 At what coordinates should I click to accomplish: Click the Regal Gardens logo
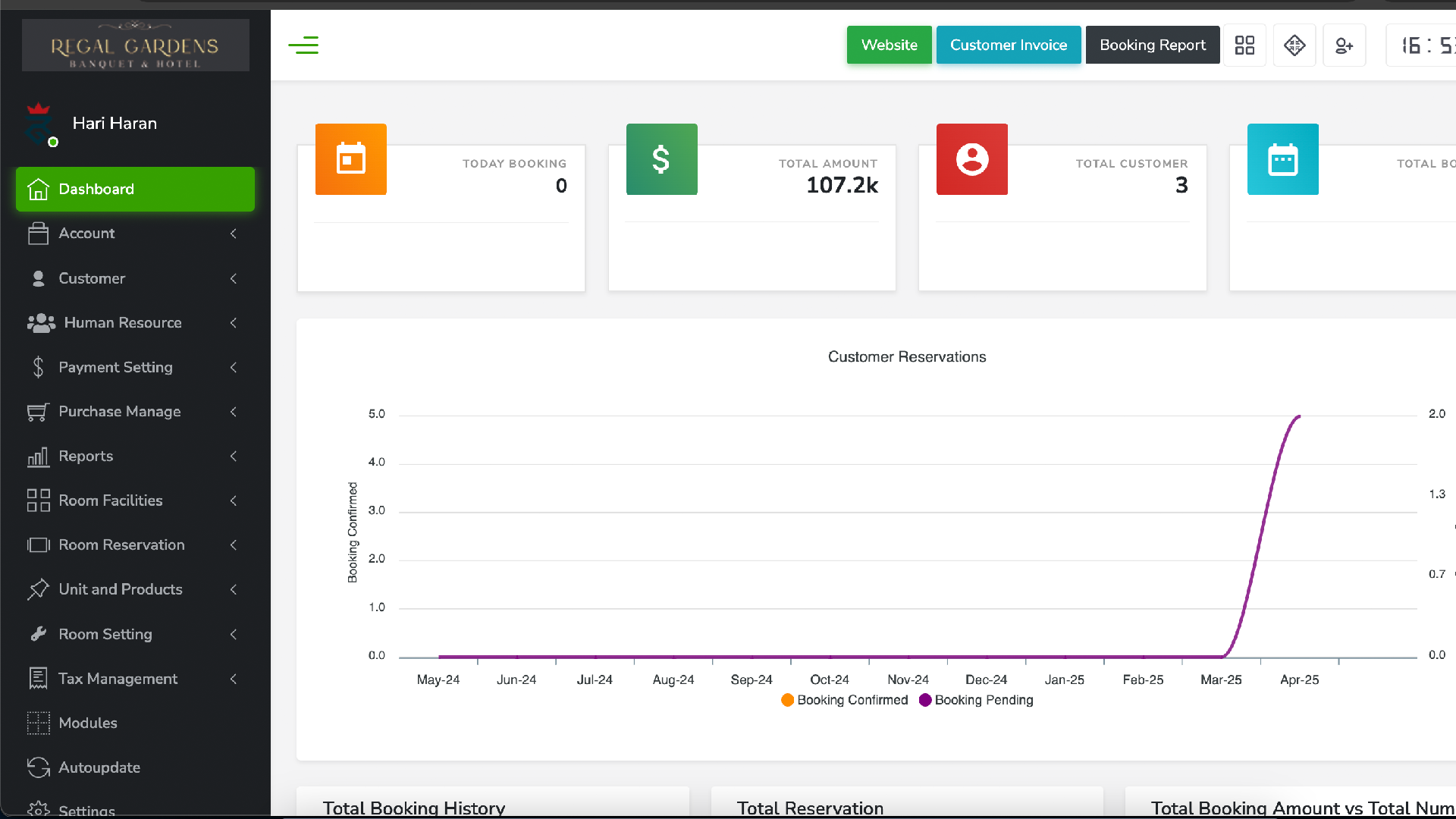(x=135, y=45)
